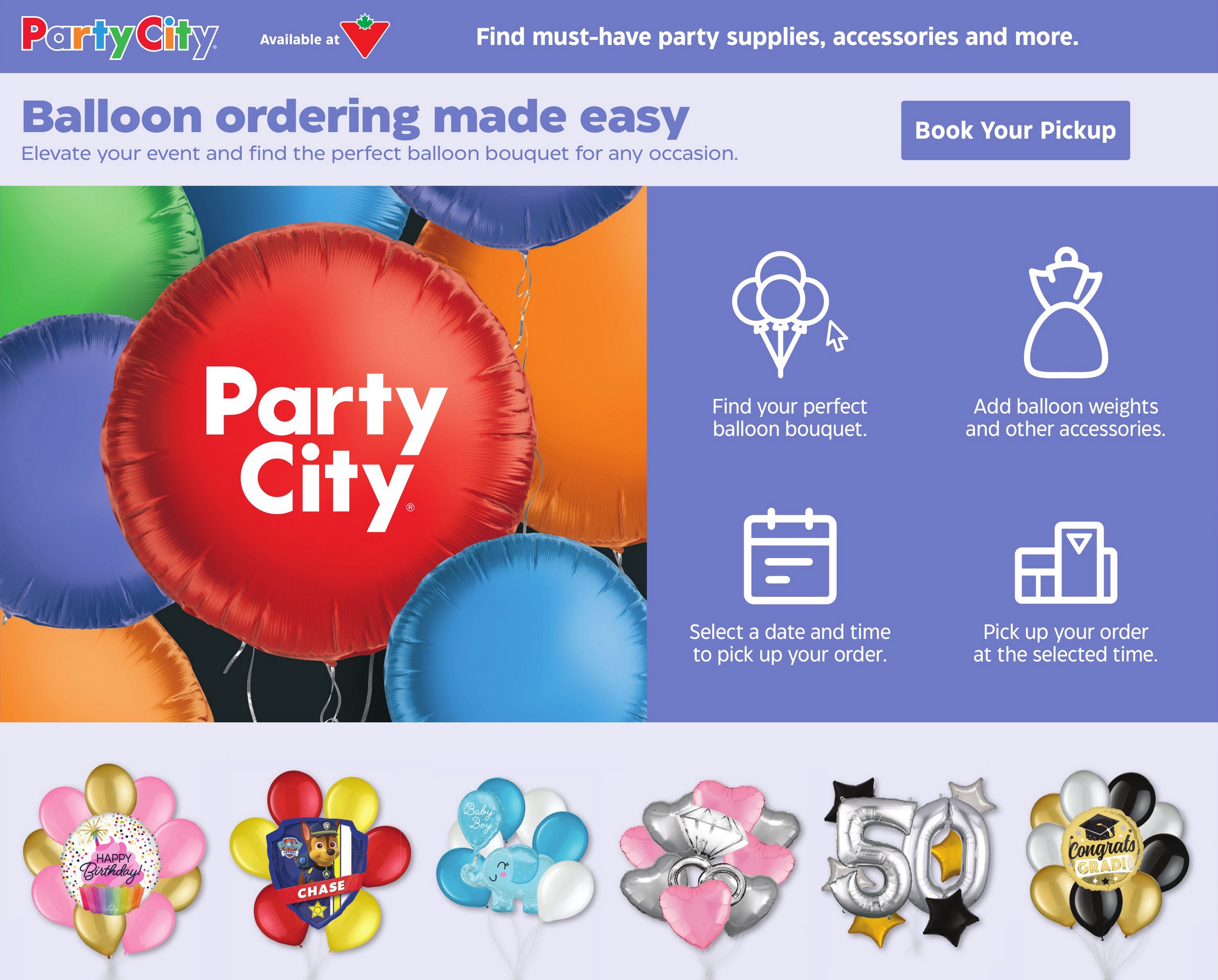Click the balloon weight bag icon

(x=1066, y=312)
